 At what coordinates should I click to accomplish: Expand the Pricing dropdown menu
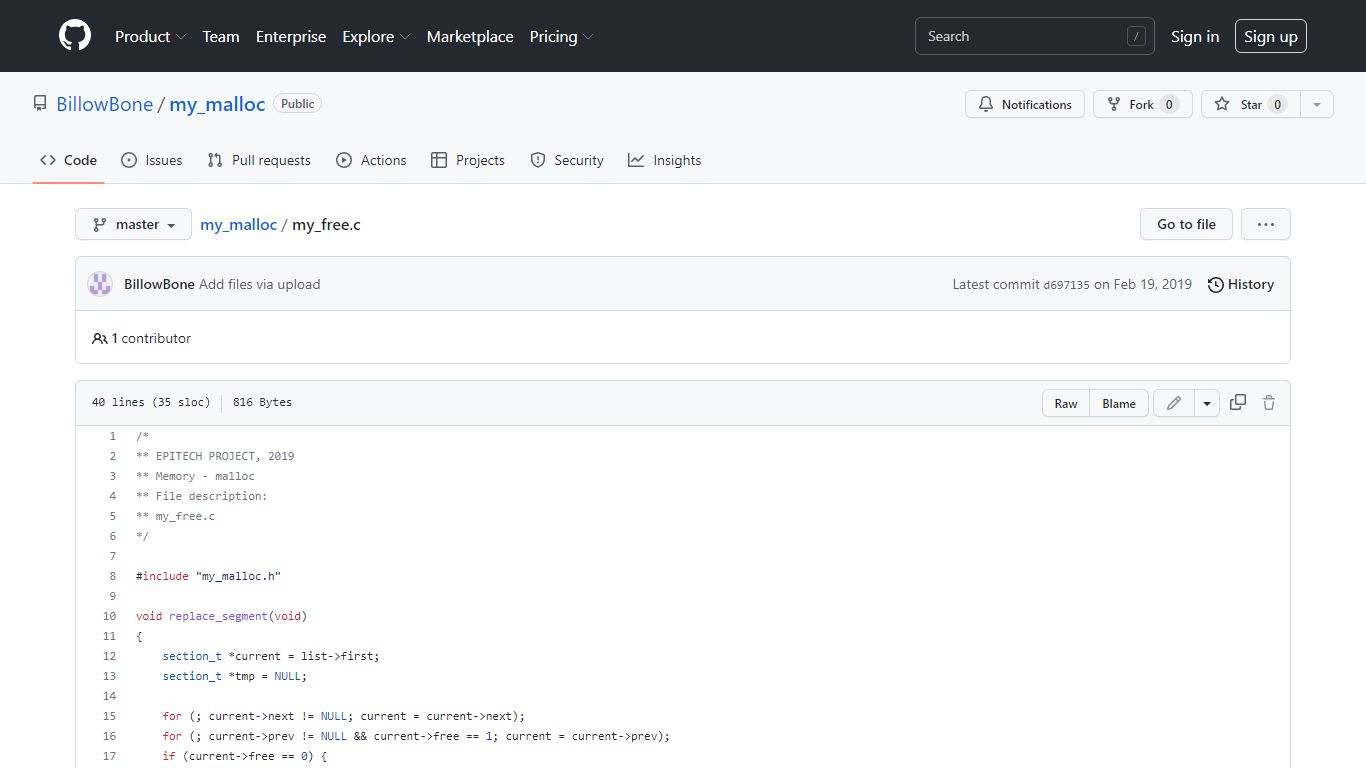click(x=561, y=36)
